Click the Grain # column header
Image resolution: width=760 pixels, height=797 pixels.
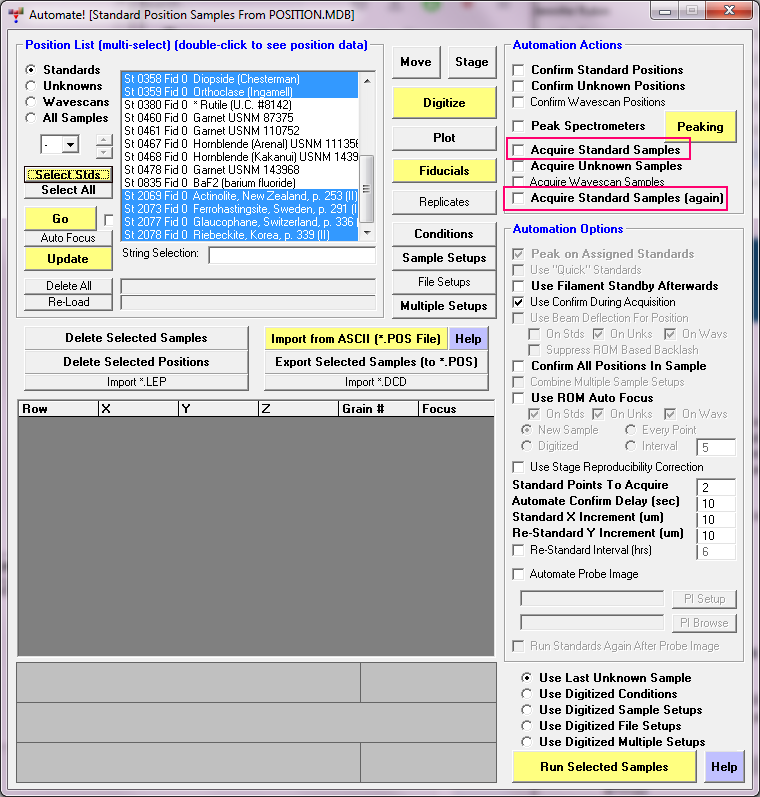click(x=377, y=409)
